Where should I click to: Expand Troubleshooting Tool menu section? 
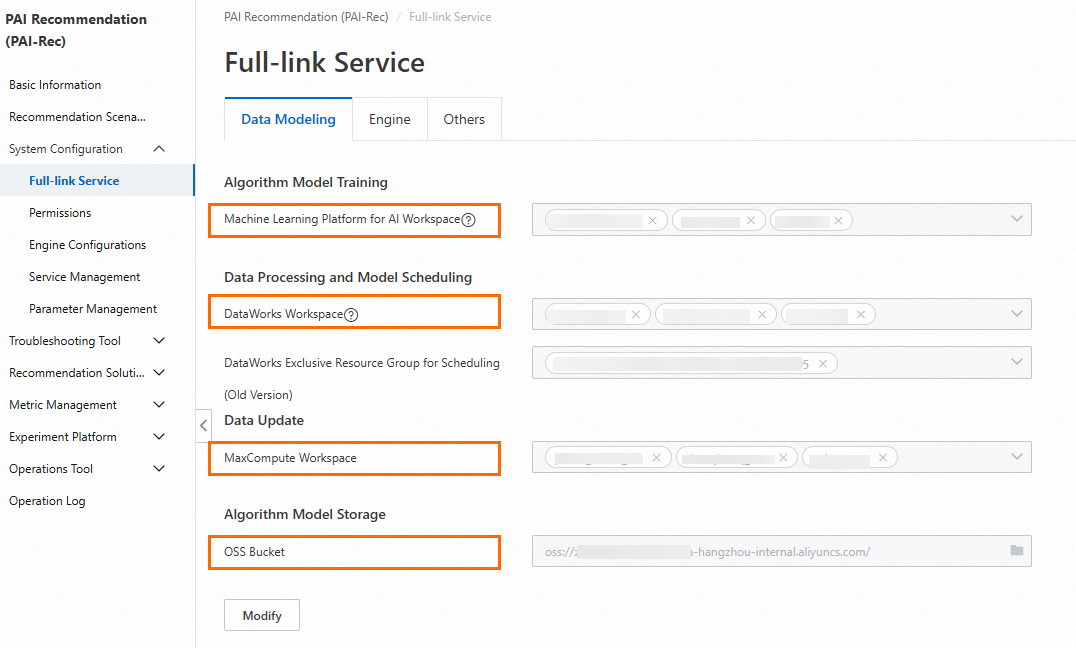[159, 341]
